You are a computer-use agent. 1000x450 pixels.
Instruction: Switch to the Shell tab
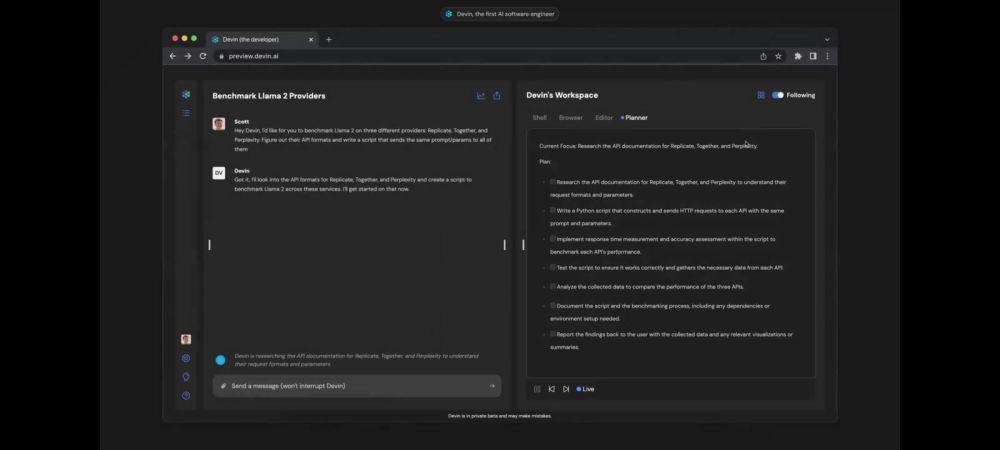[x=540, y=118]
